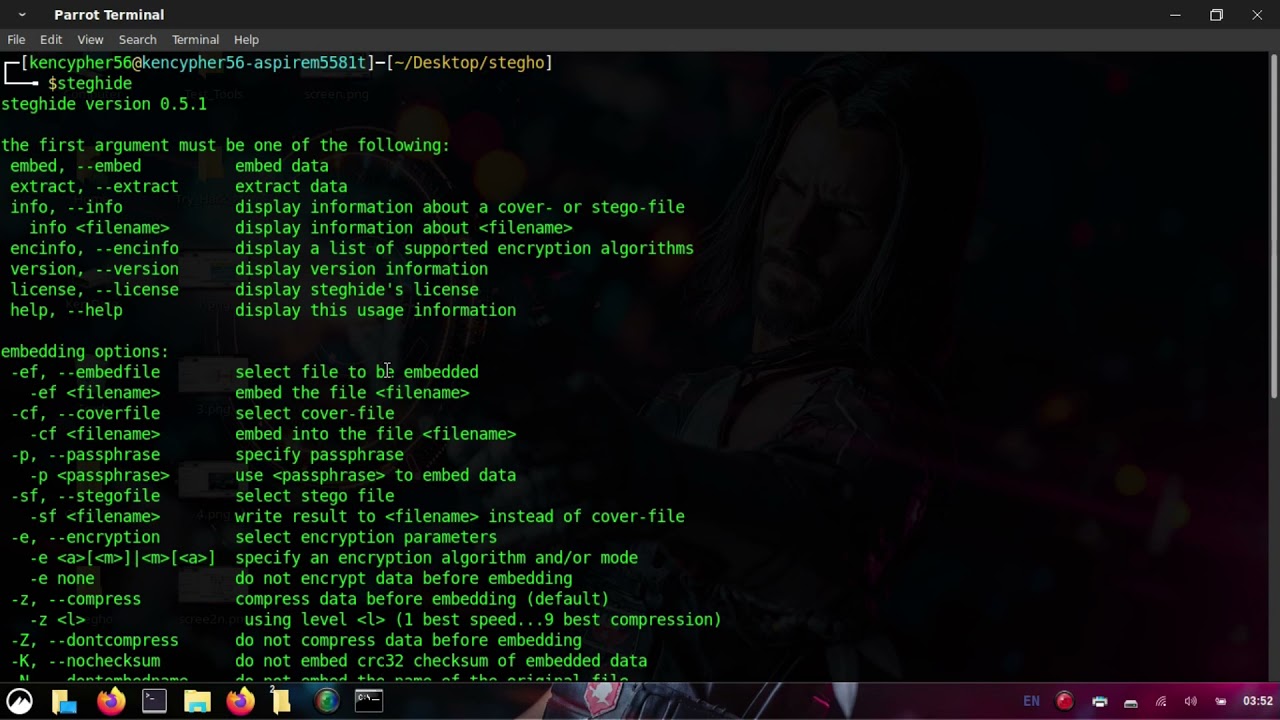Click the '-ef, --embedfile' option text

pos(85,372)
